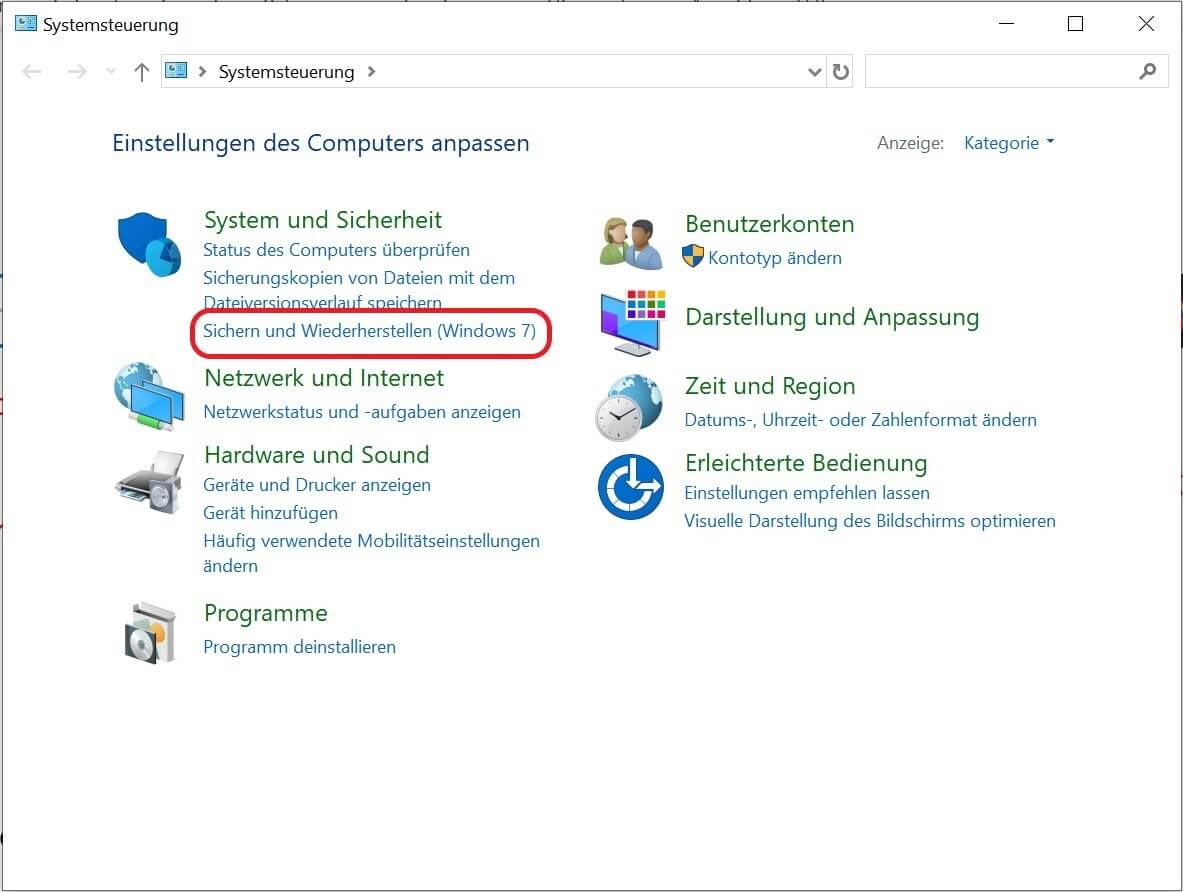1183x892 pixels.
Task: Click the Programme disc box icon
Action: click(x=150, y=632)
